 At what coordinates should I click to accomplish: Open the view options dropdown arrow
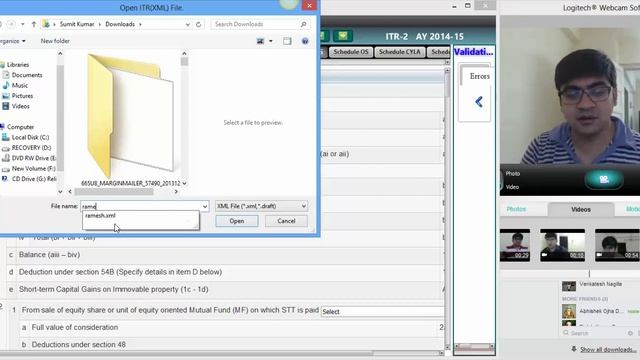pyautogui.click(x=271, y=41)
